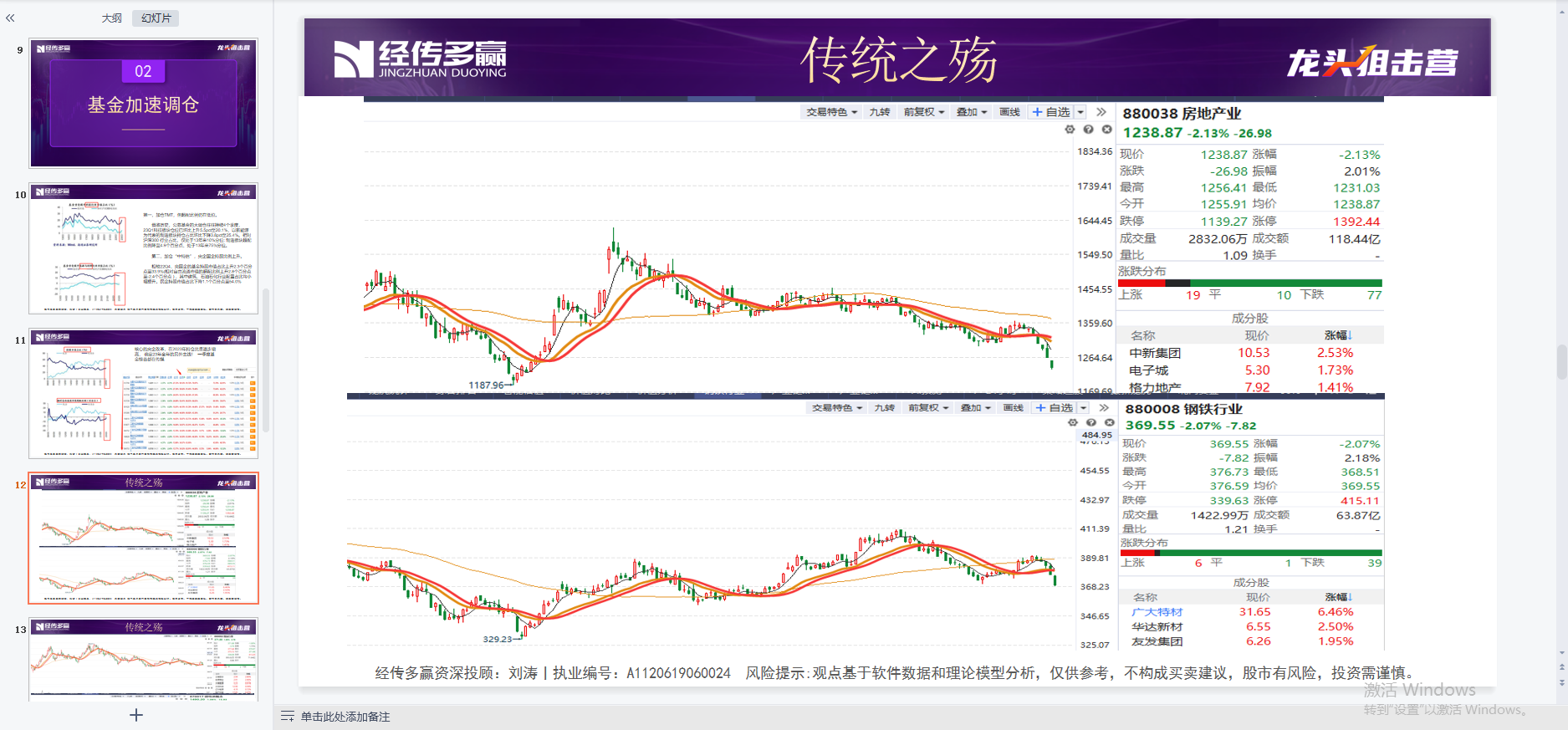Go to next slide via double-down arrow
The width and height of the screenshot is (1568, 730).
click(1561, 682)
